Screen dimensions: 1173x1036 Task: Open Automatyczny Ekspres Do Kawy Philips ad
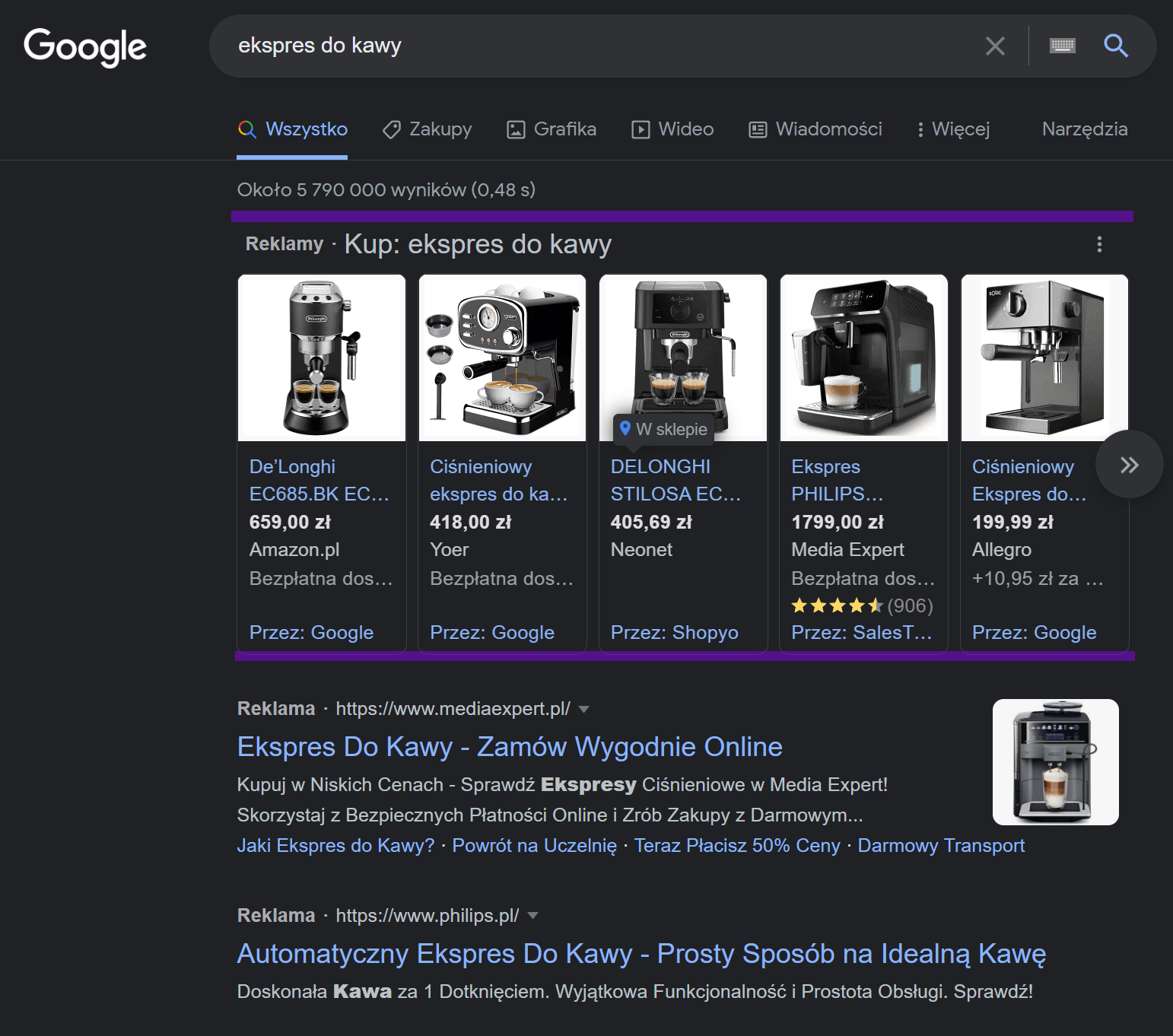tap(641, 954)
